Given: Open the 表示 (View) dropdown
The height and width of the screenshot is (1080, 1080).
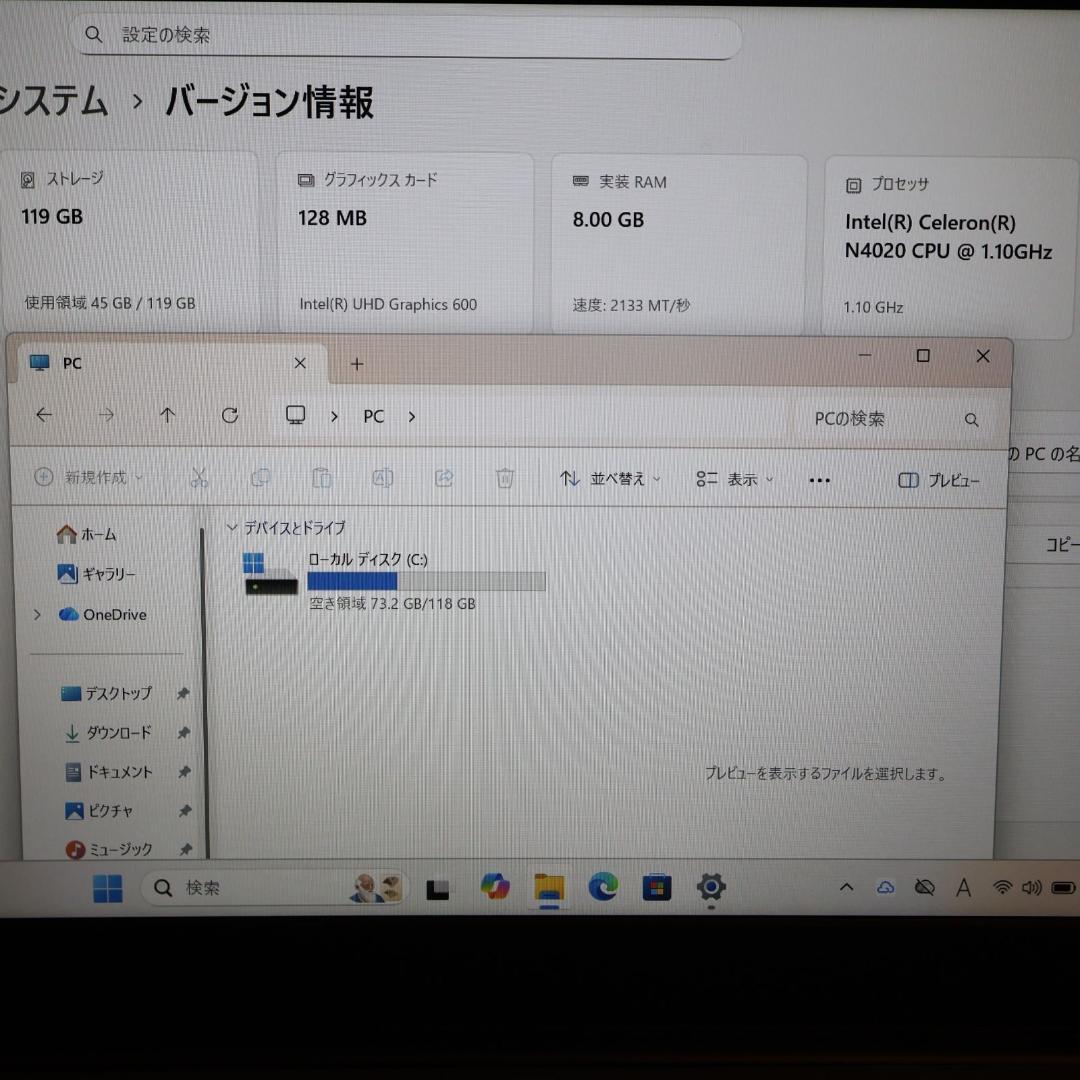Looking at the screenshot, I should (736, 480).
